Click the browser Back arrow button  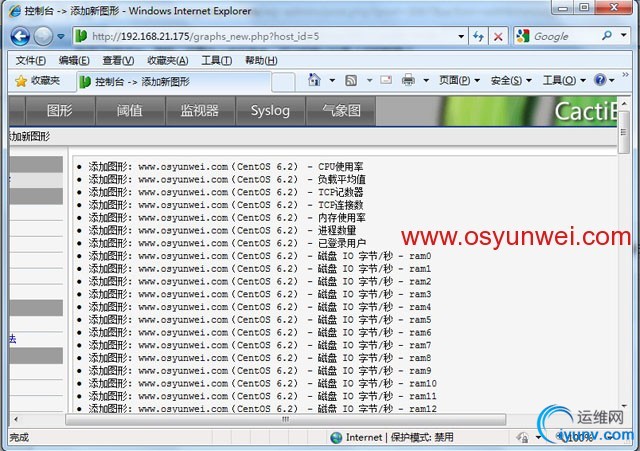tap(20, 37)
